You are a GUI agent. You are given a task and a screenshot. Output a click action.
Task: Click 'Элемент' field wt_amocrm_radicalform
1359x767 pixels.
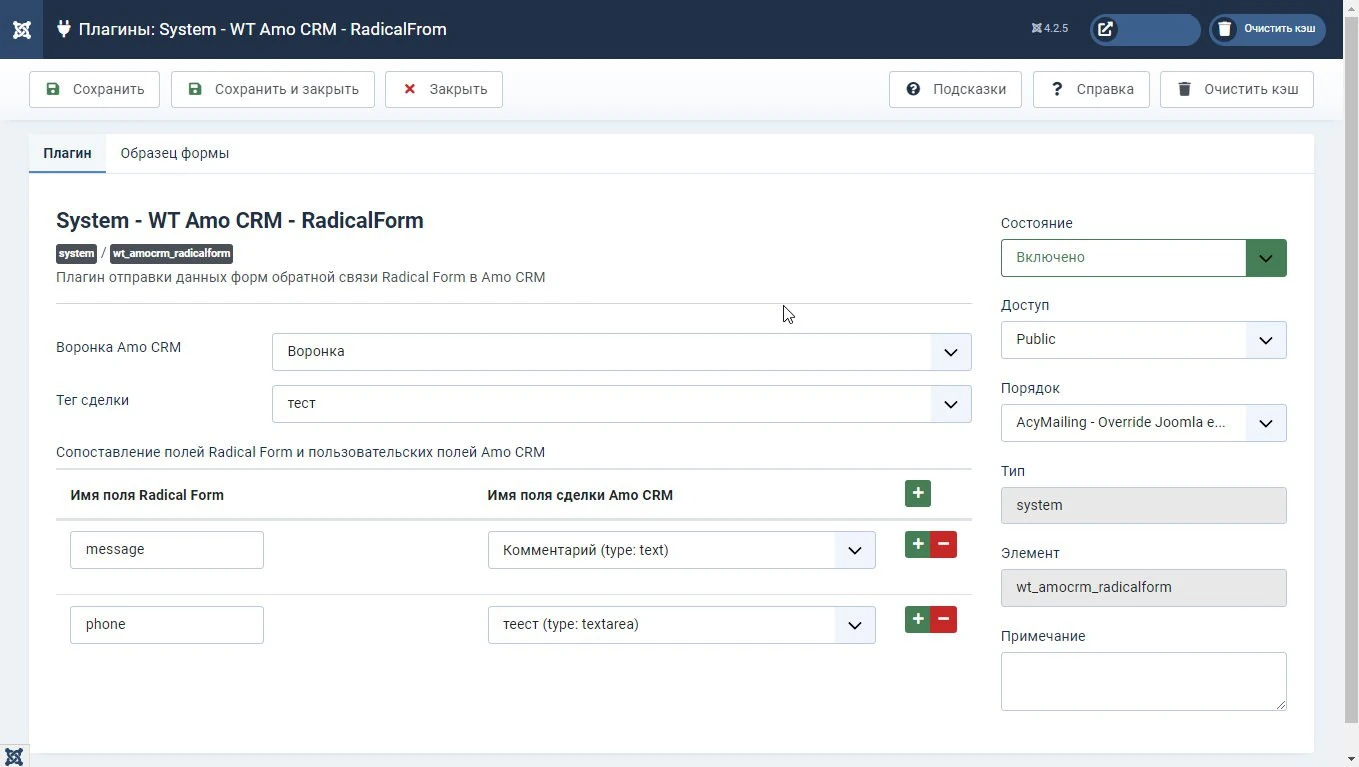tap(1143, 588)
